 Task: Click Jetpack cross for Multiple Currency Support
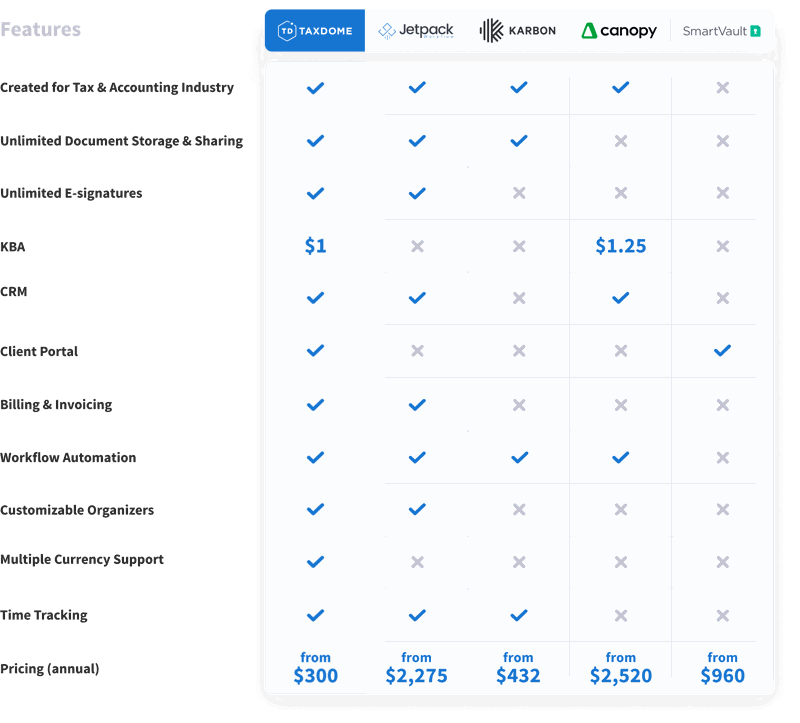pyautogui.click(x=417, y=562)
